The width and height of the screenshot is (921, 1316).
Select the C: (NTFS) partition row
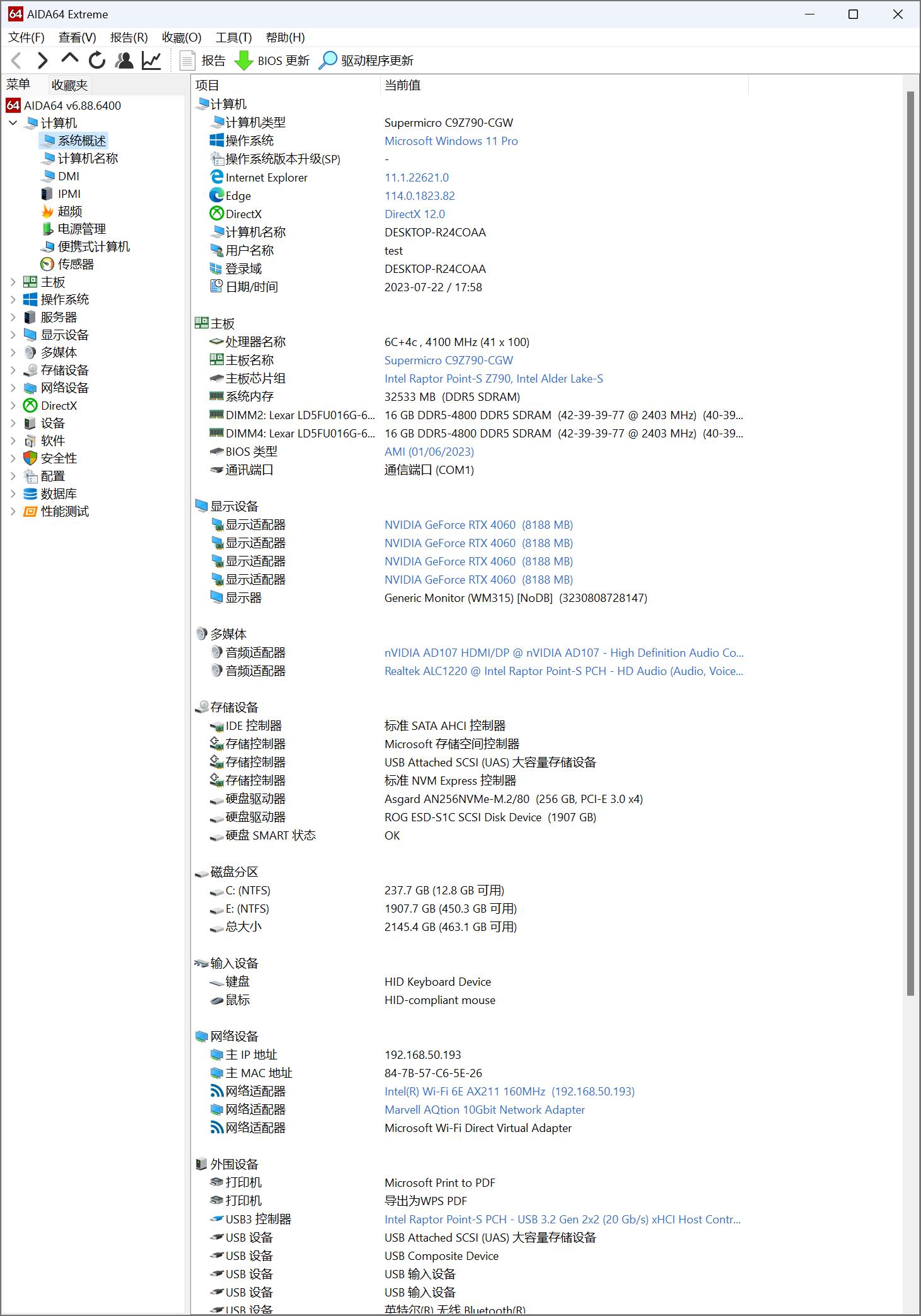tap(470, 891)
